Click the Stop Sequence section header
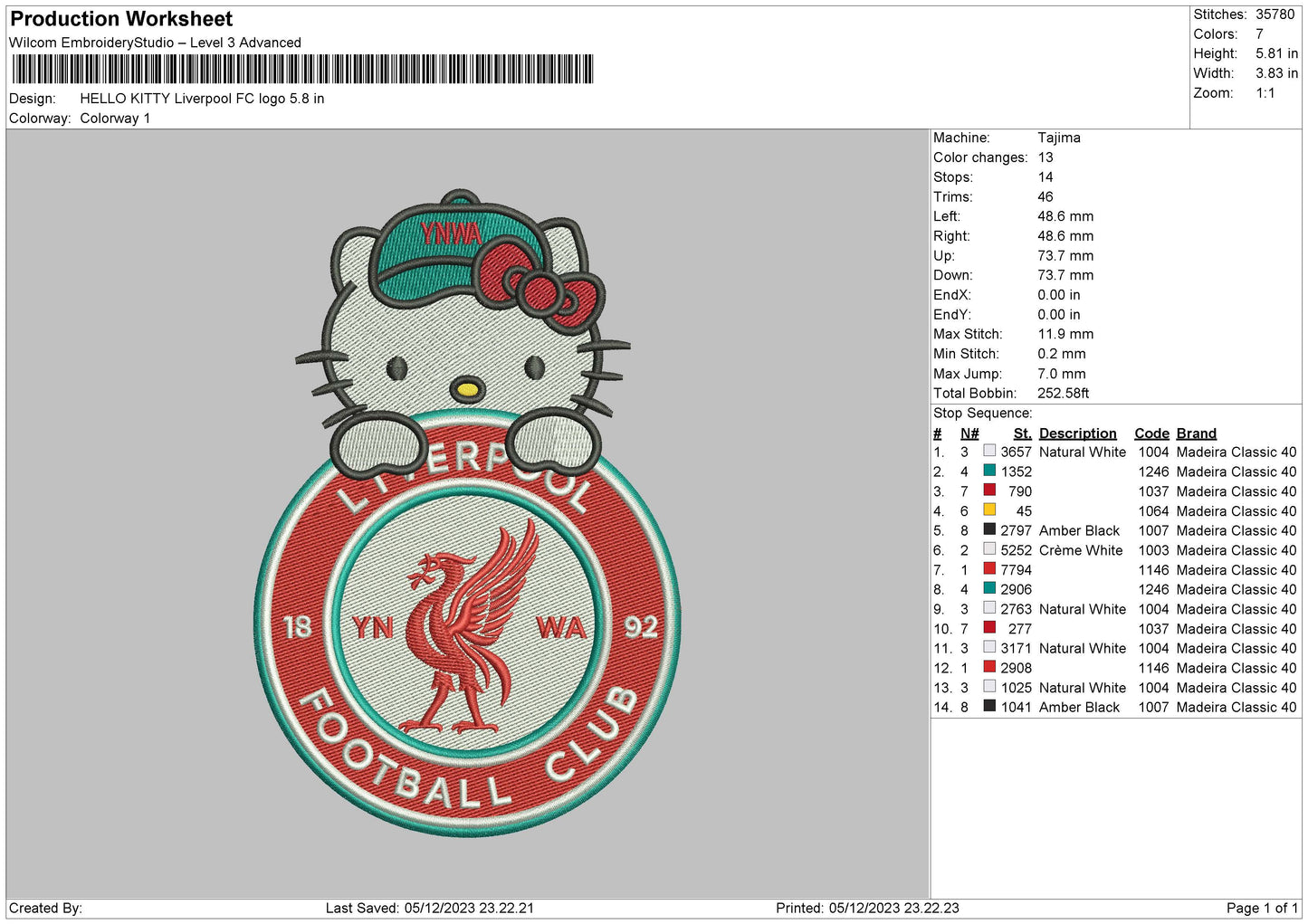Image resolution: width=1308 pixels, height=924 pixels. tap(982, 413)
